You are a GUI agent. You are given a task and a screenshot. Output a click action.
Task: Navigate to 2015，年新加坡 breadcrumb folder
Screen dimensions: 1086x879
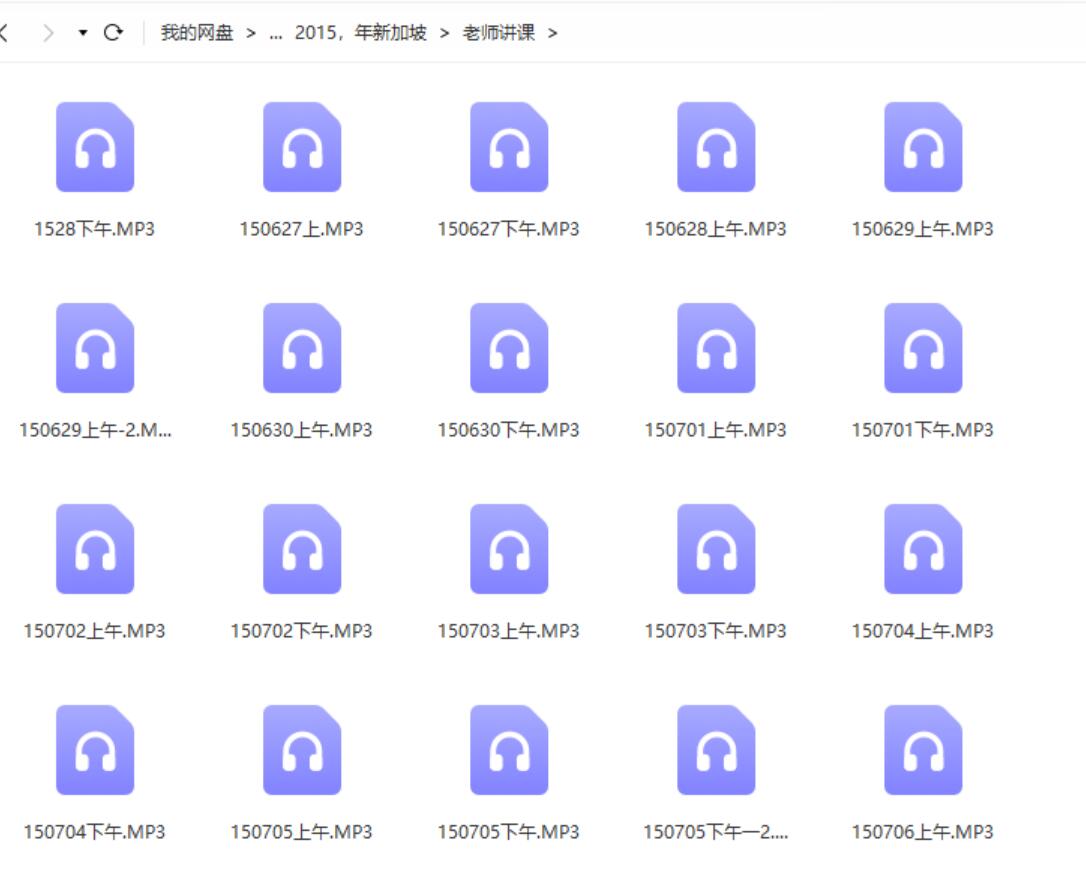360,33
